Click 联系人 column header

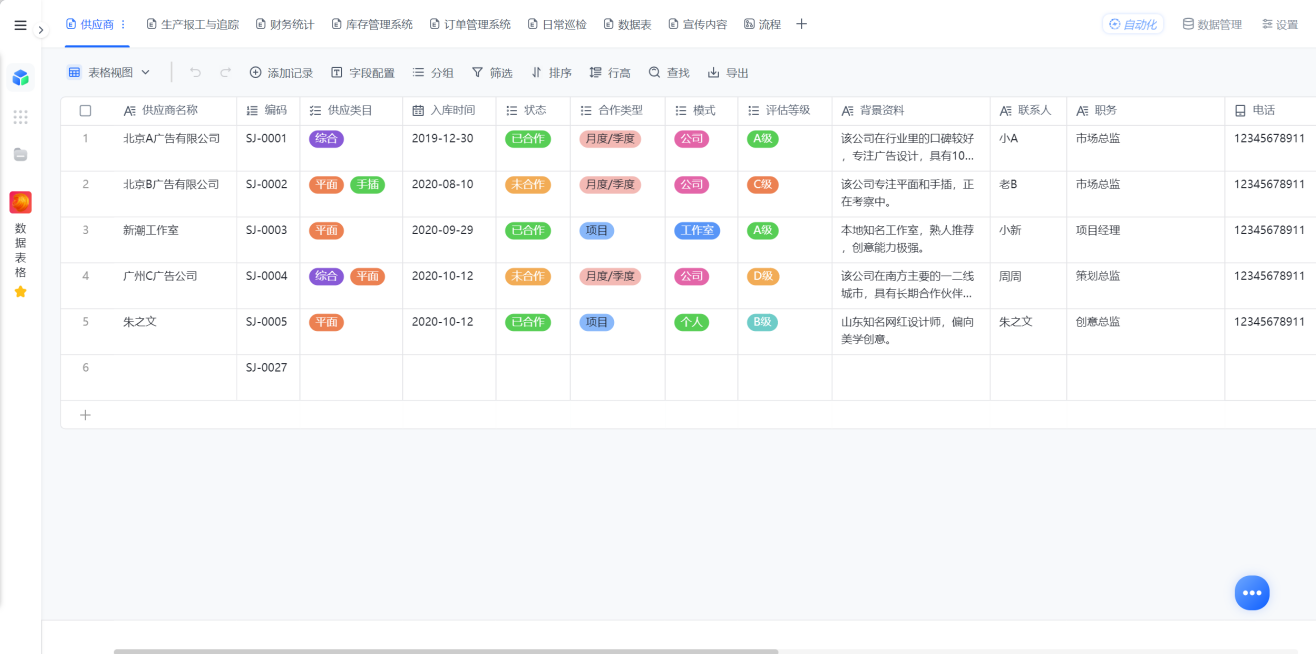click(1028, 111)
